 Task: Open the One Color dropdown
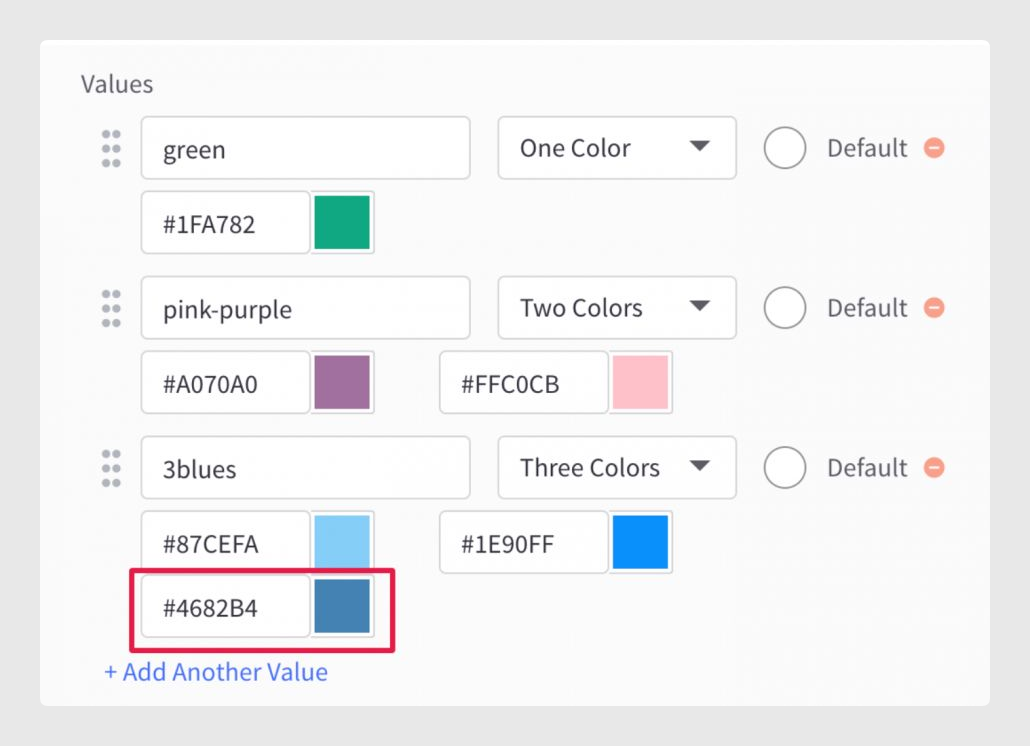617,148
